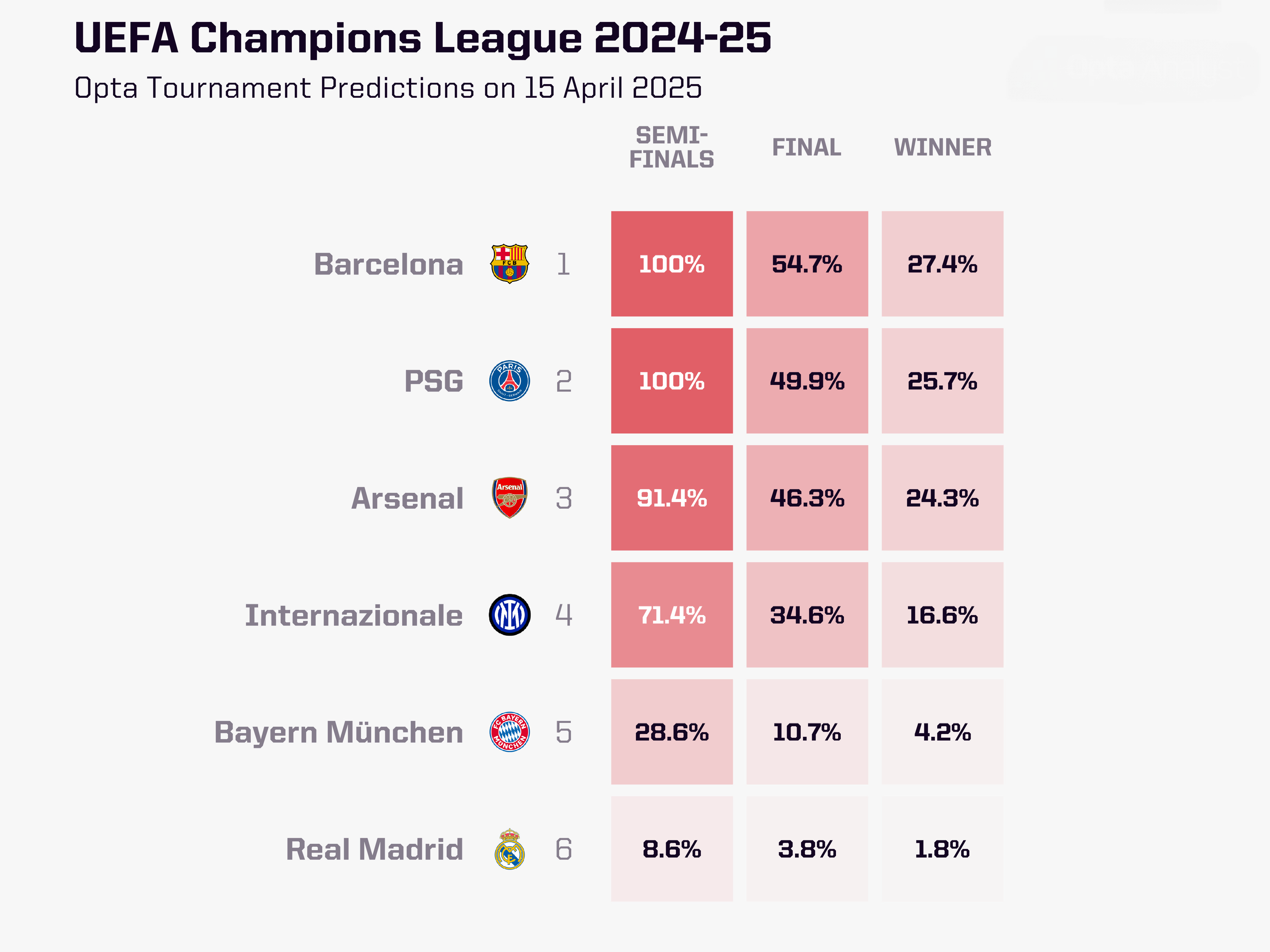Viewport: 1270px width, 952px height.
Task: Click the Arsenal club crest
Action: pyautogui.click(x=509, y=498)
